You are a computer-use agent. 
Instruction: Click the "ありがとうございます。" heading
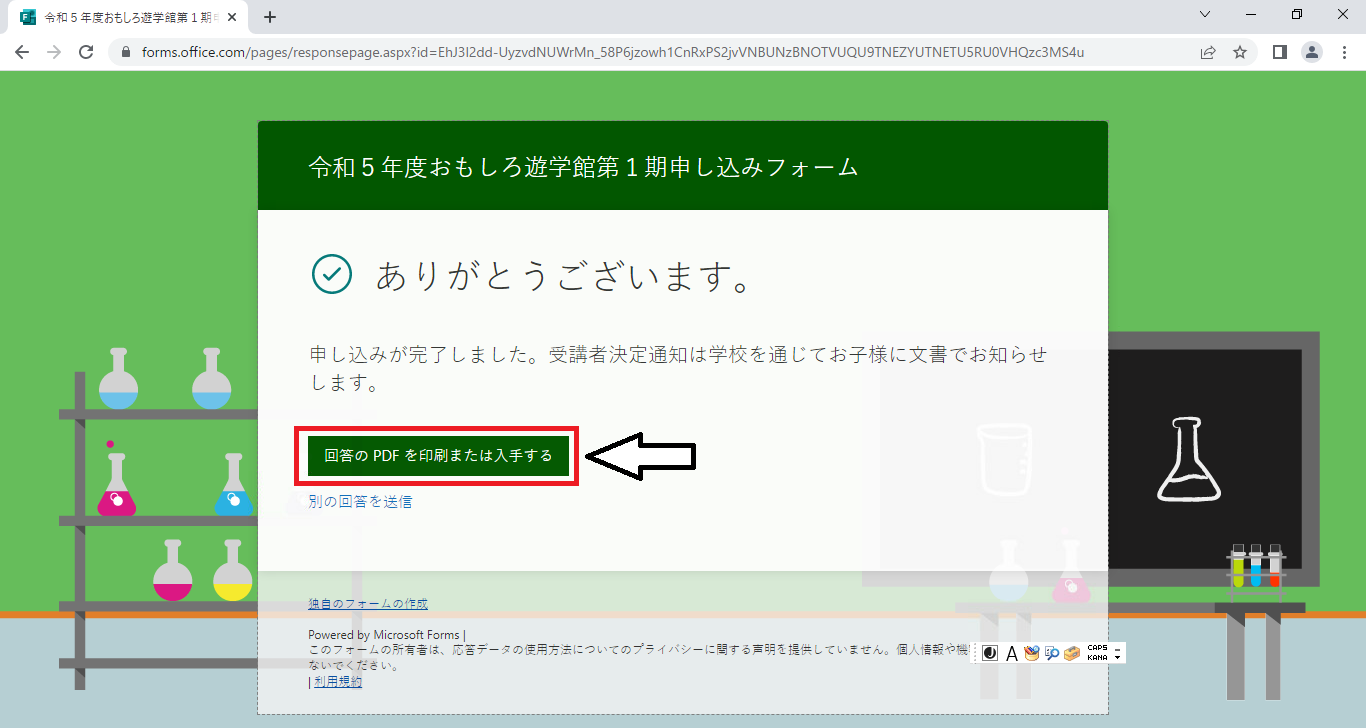563,275
